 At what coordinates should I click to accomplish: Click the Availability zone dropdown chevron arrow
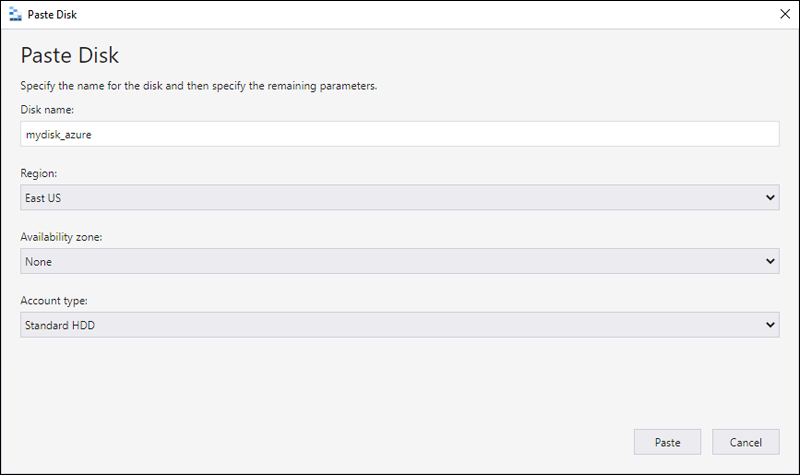click(770, 262)
